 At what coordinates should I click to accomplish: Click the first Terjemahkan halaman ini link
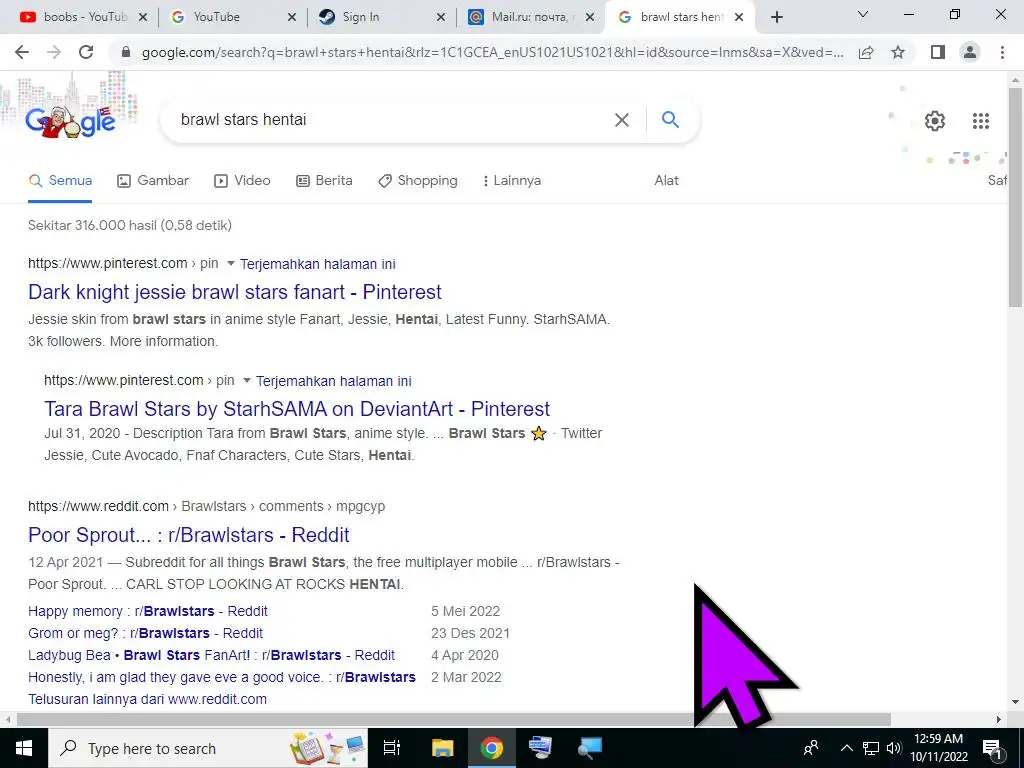317,264
